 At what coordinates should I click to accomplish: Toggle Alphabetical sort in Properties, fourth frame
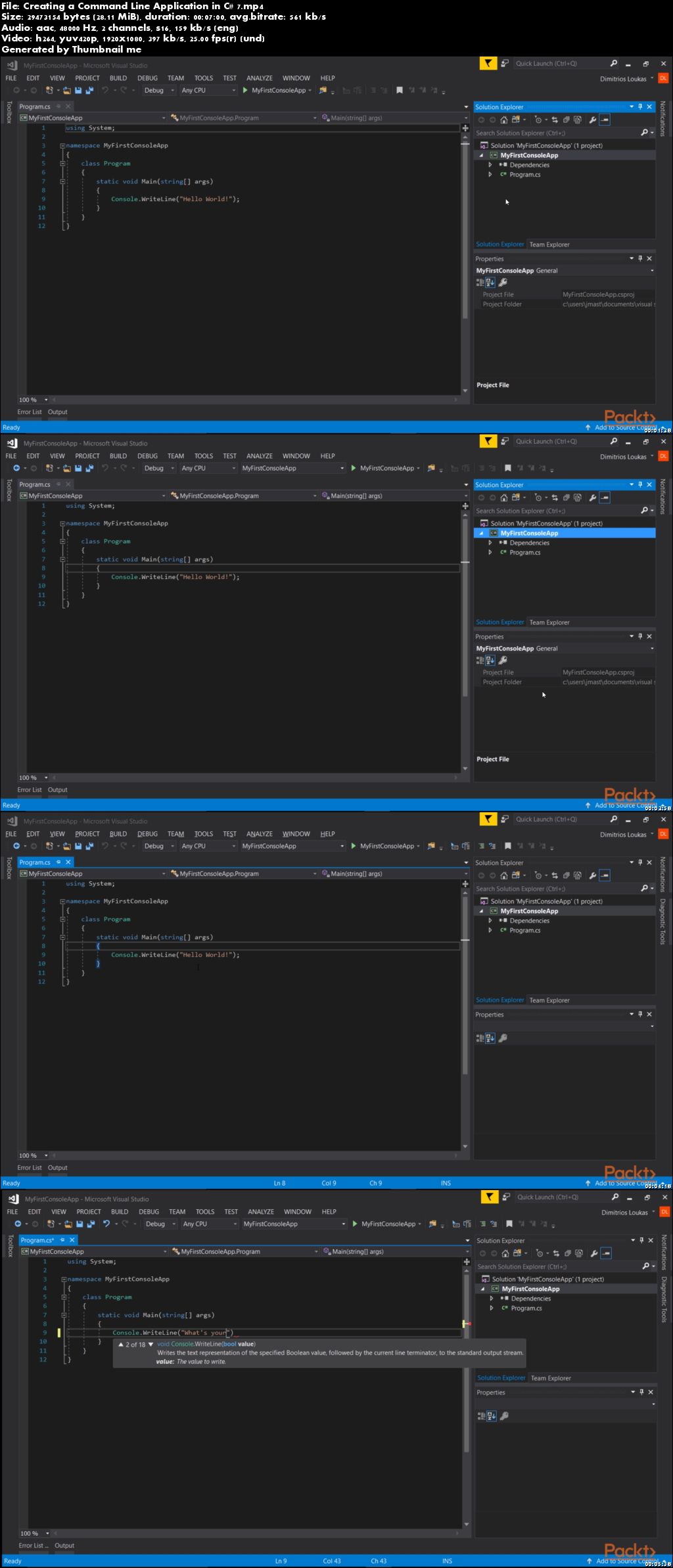492,1416
